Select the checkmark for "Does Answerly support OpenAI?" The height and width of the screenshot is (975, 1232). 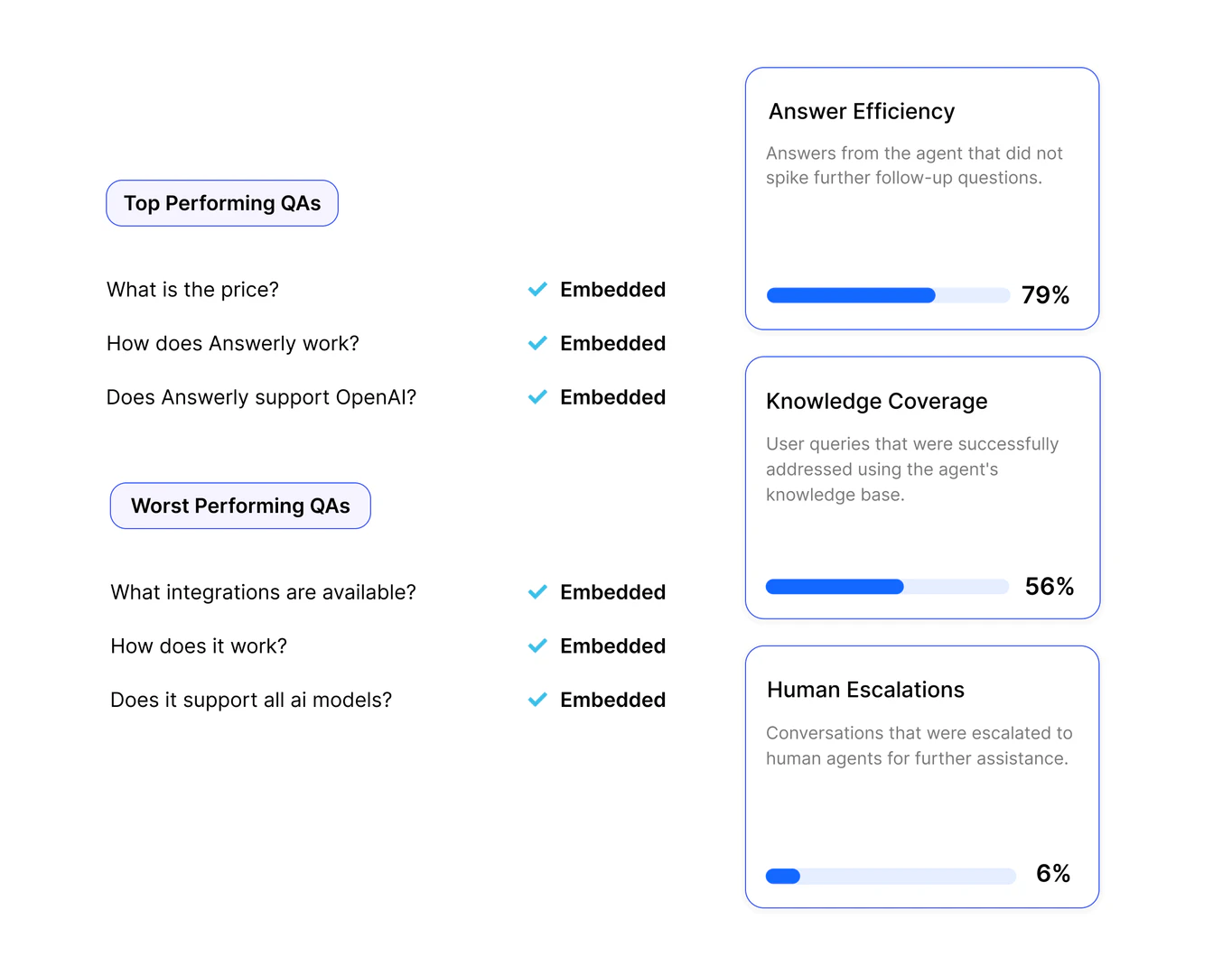537,397
